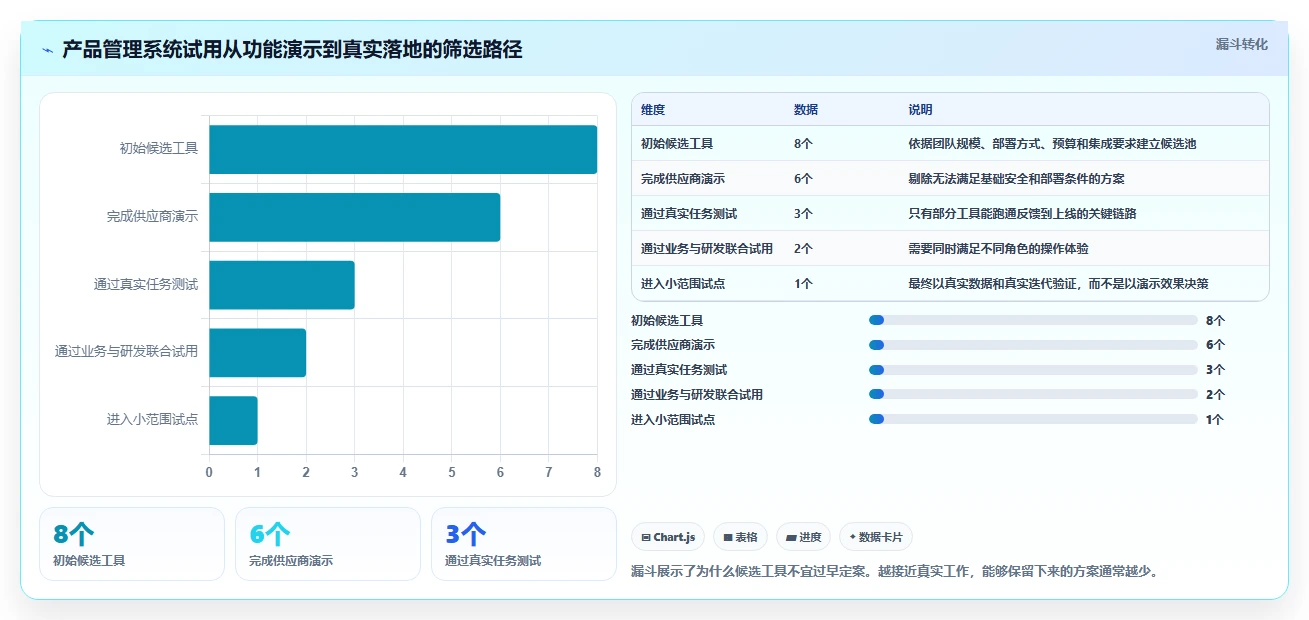Click description 依据团队规模、部署方式、预算和集成要求建立候选池
This screenshot has width=1309, height=620.
point(1052,144)
